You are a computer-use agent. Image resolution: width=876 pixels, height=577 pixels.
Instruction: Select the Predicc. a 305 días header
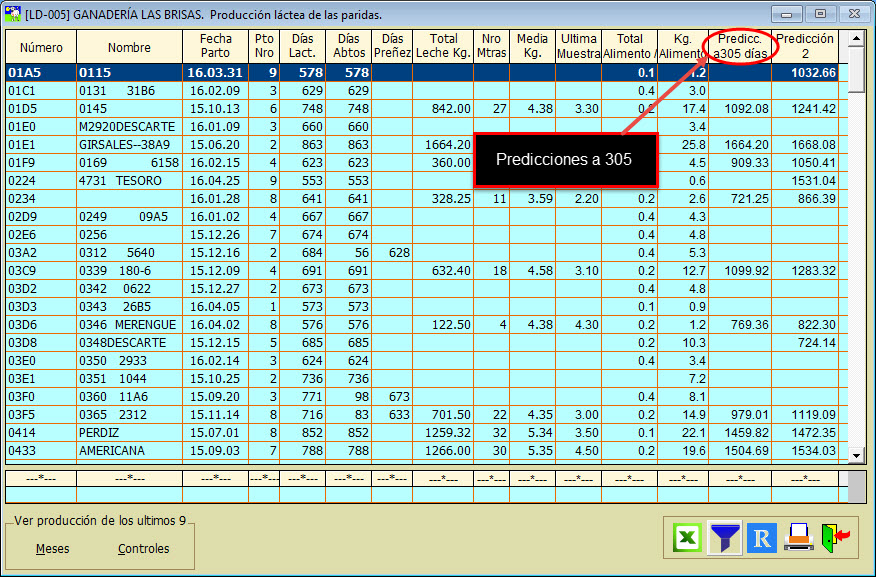pos(740,46)
